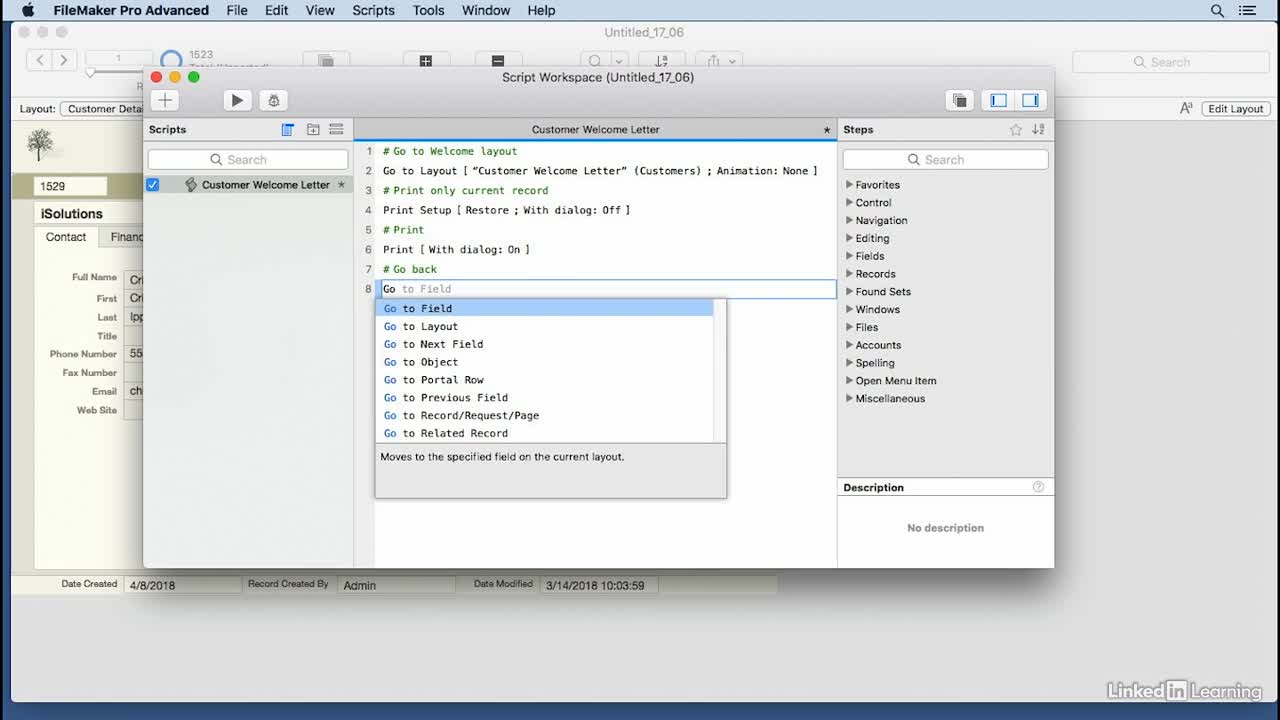Click the Steps pane search field
Image resolution: width=1280 pixels, height=720 pixels.
coord(945,160)
